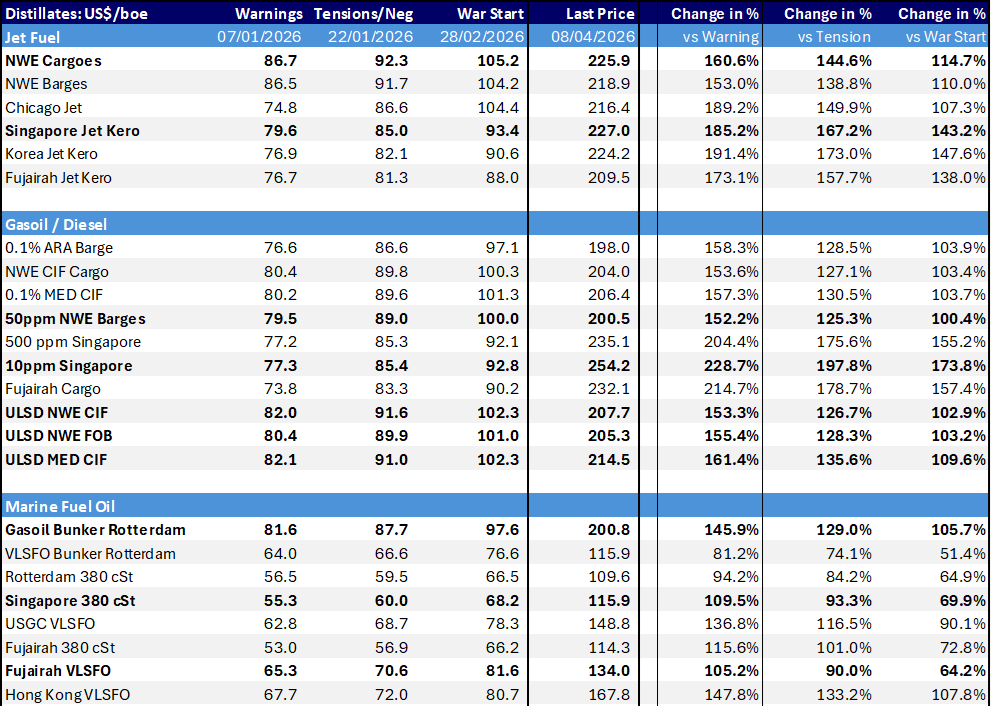Select the 'Fujairah Jet Kero' row label
This screenshot has width=991, height=707.
click(58, 178)
